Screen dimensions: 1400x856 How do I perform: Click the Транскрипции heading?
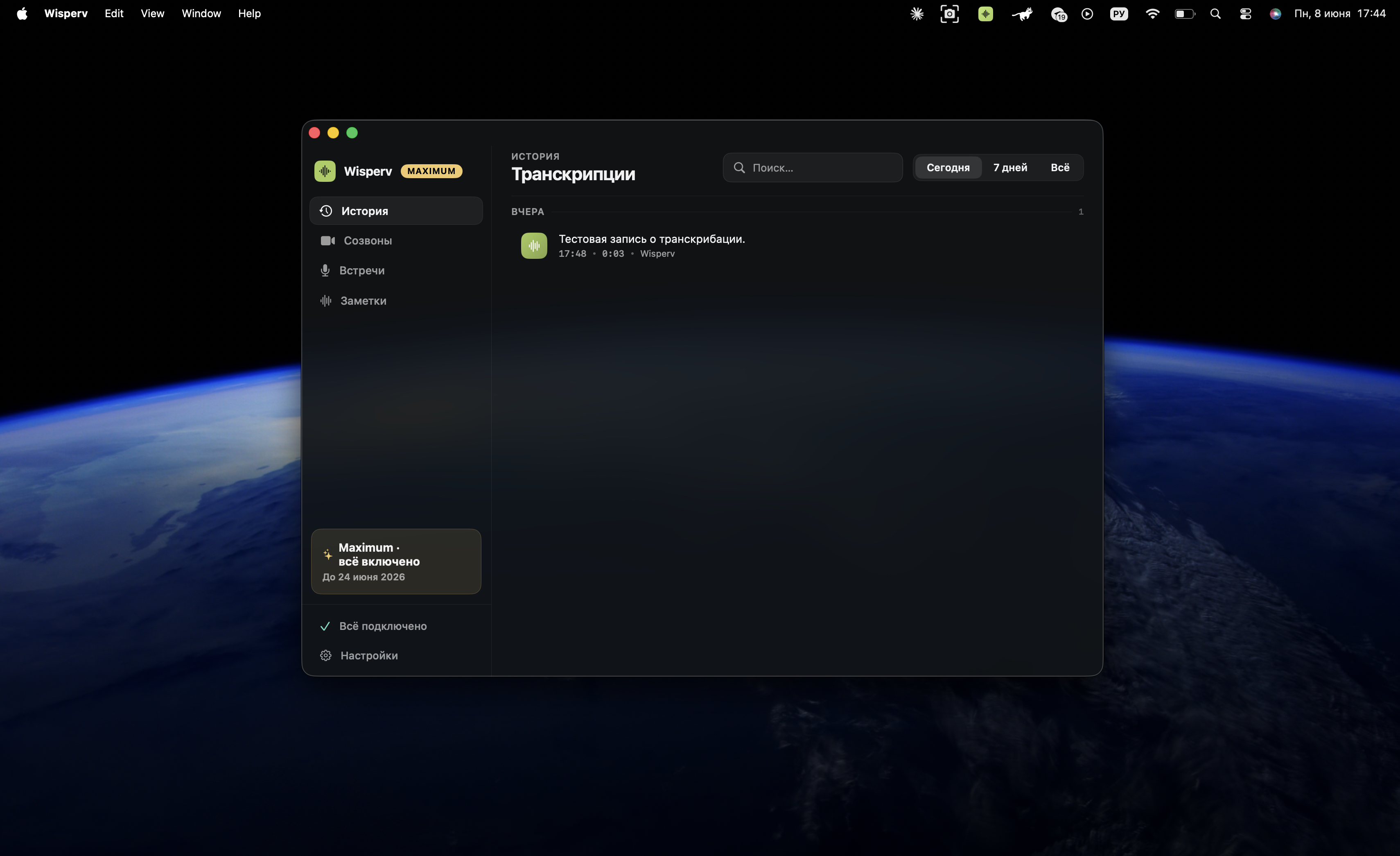573,174
